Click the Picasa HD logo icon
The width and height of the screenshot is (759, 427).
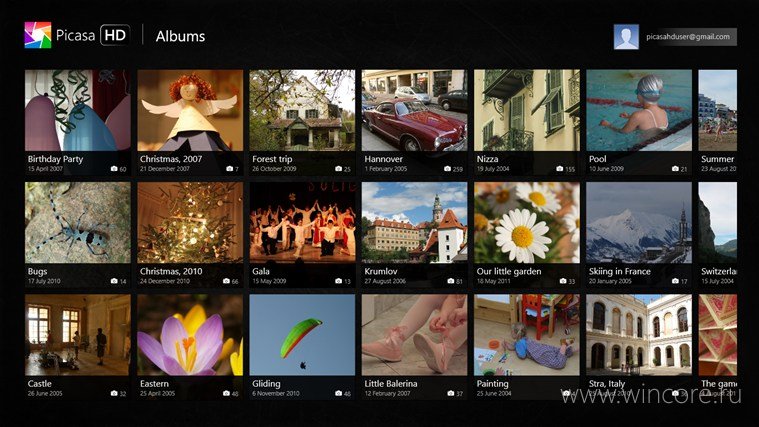(x=38, y=35)
